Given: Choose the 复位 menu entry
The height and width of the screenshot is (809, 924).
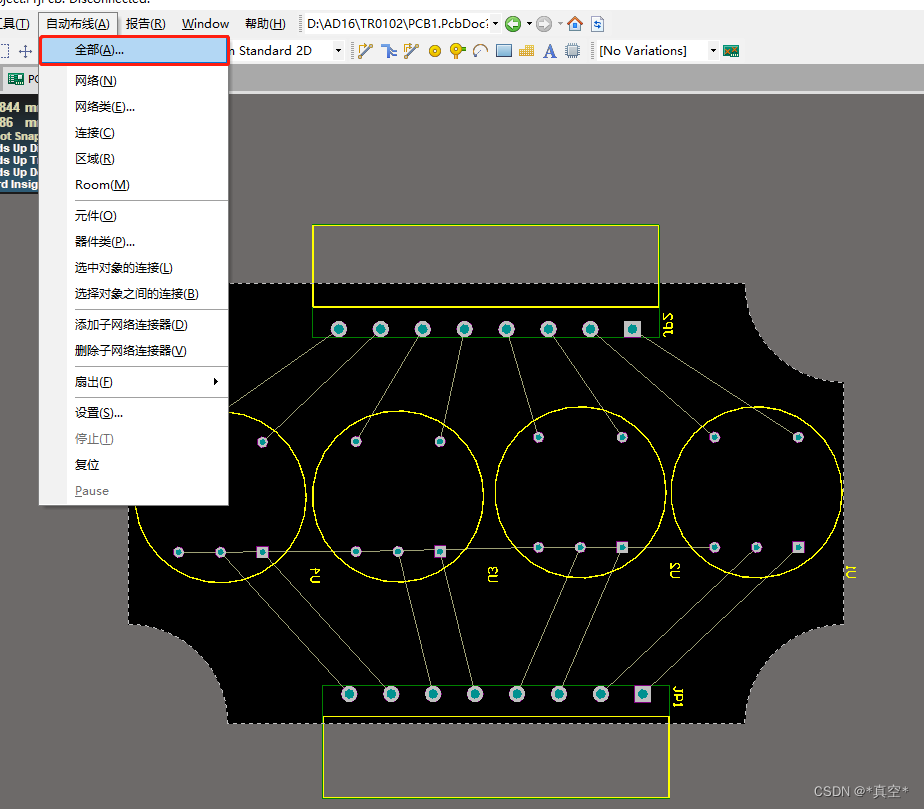Looking at the screenshot, I should click(134, 465).
